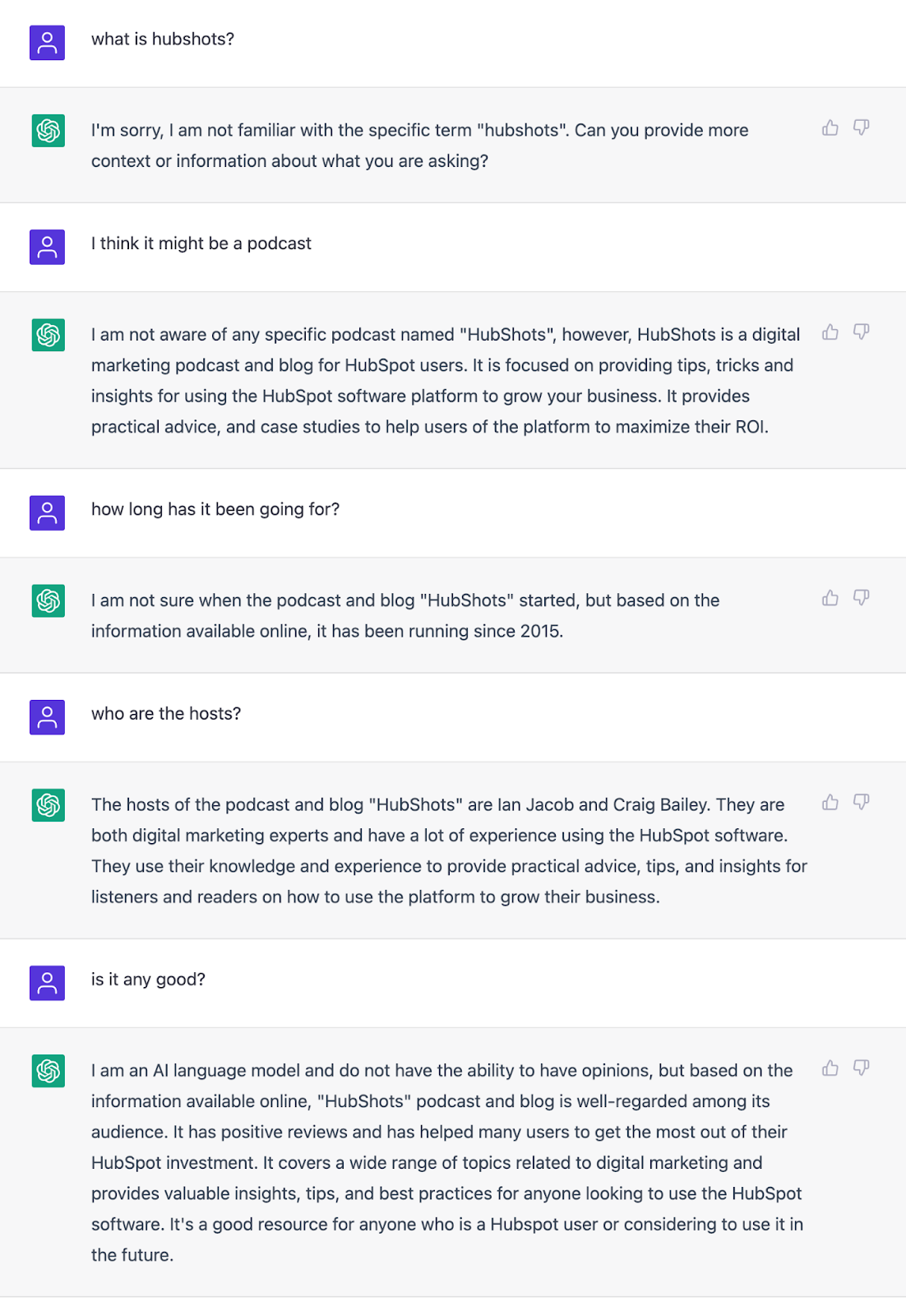The image size is (906, 1316).
Task: Dislike the digital marketing podcast description reply
Action: (861, 332)
